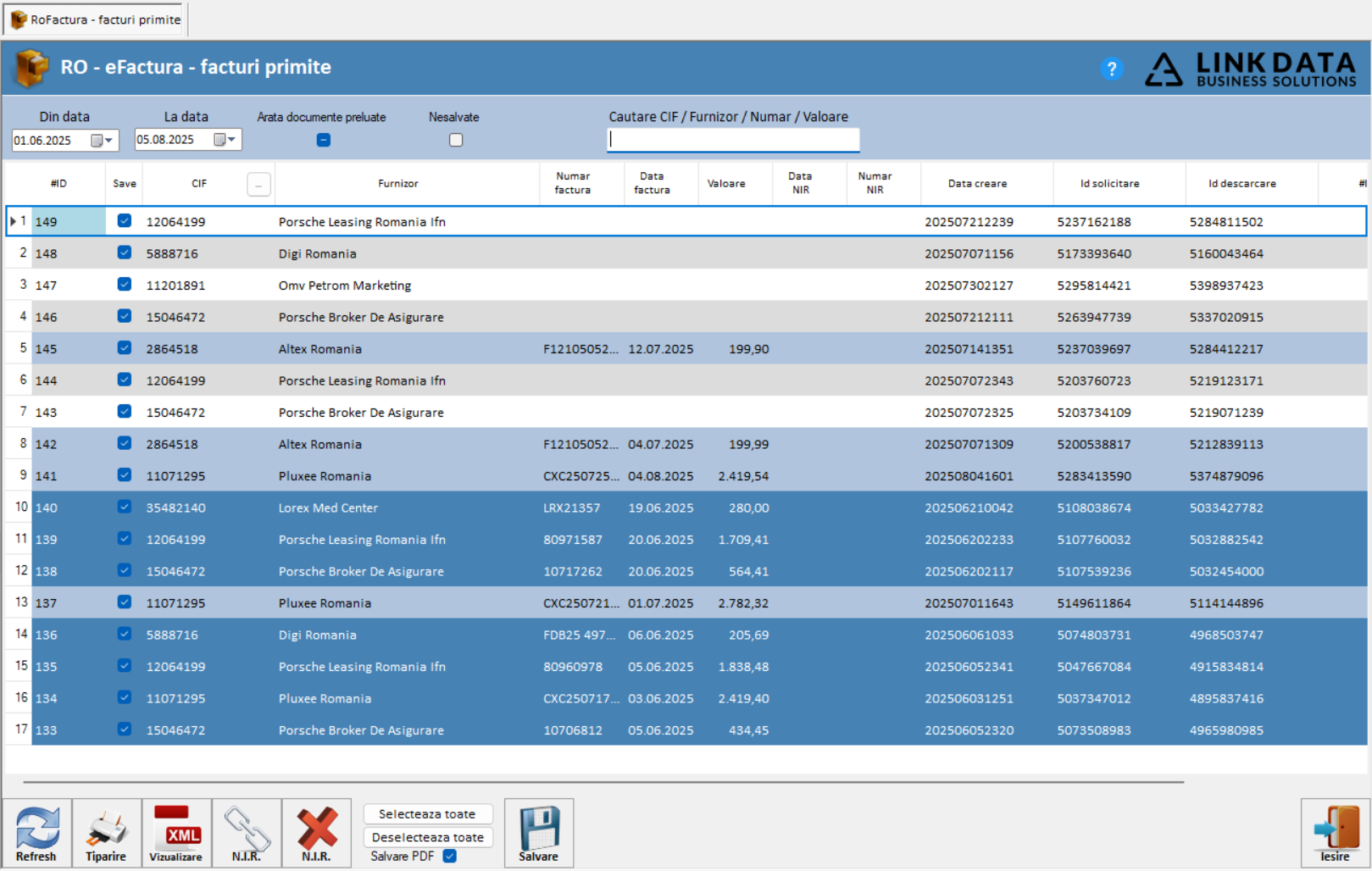Viewport: 1372px width, 871px height.
Task: Click invoice number LRX21357
Action: (572, 508)
